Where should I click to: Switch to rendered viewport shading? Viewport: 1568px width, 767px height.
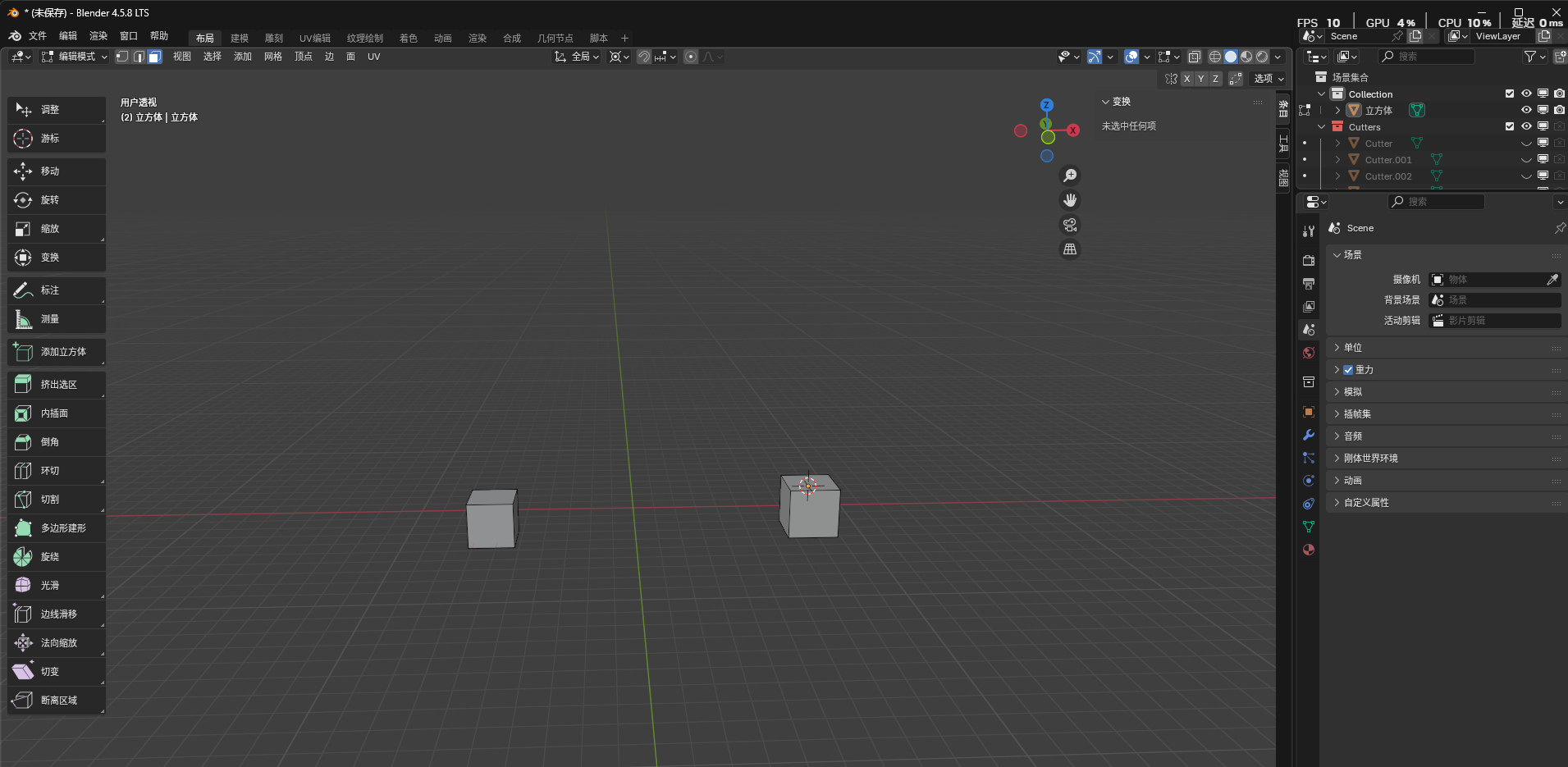click(x=1262, y=57)
